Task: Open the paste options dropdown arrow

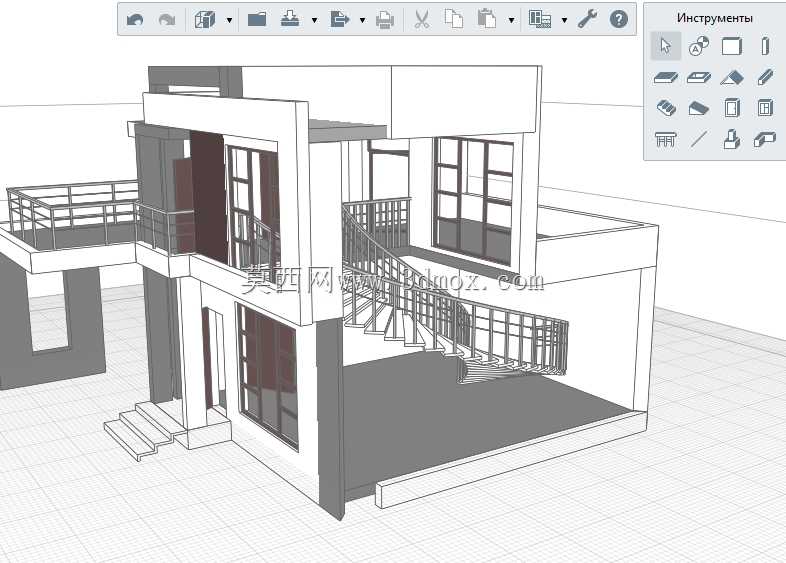Action: (511, 20)
